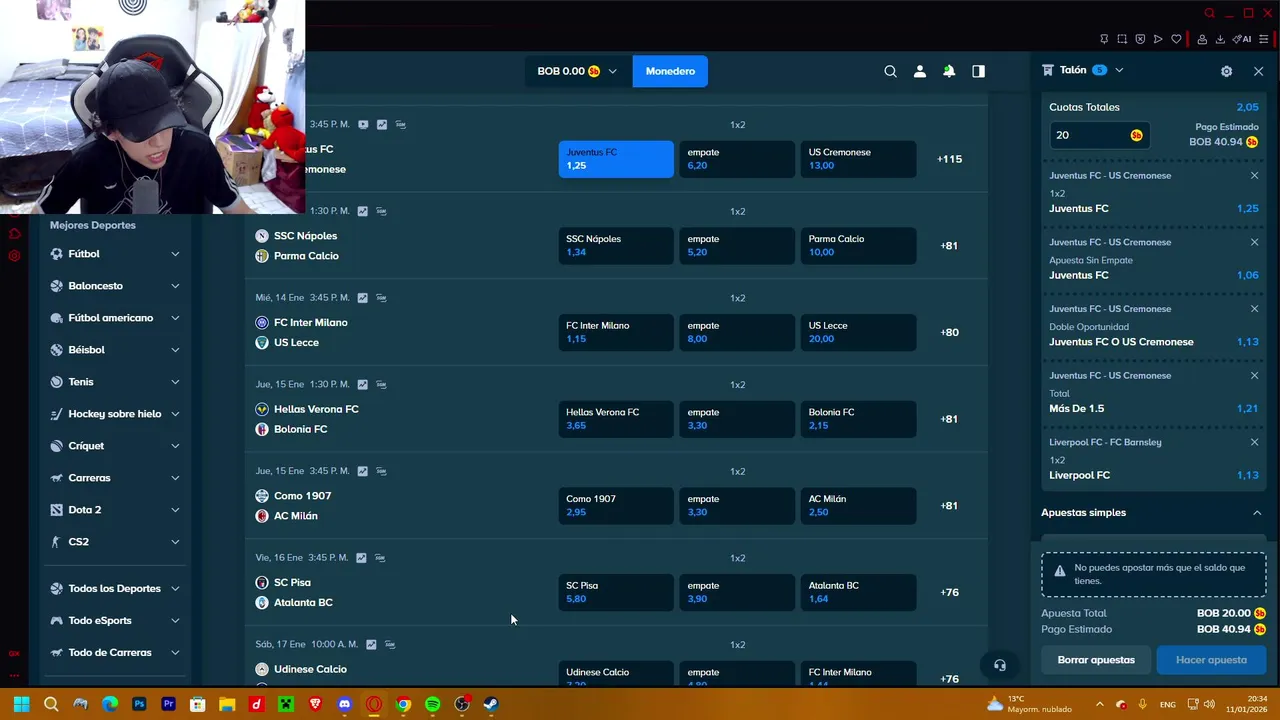Toggle the side panel layout icon
The image size is (1280, 720).
coord(978,71)
